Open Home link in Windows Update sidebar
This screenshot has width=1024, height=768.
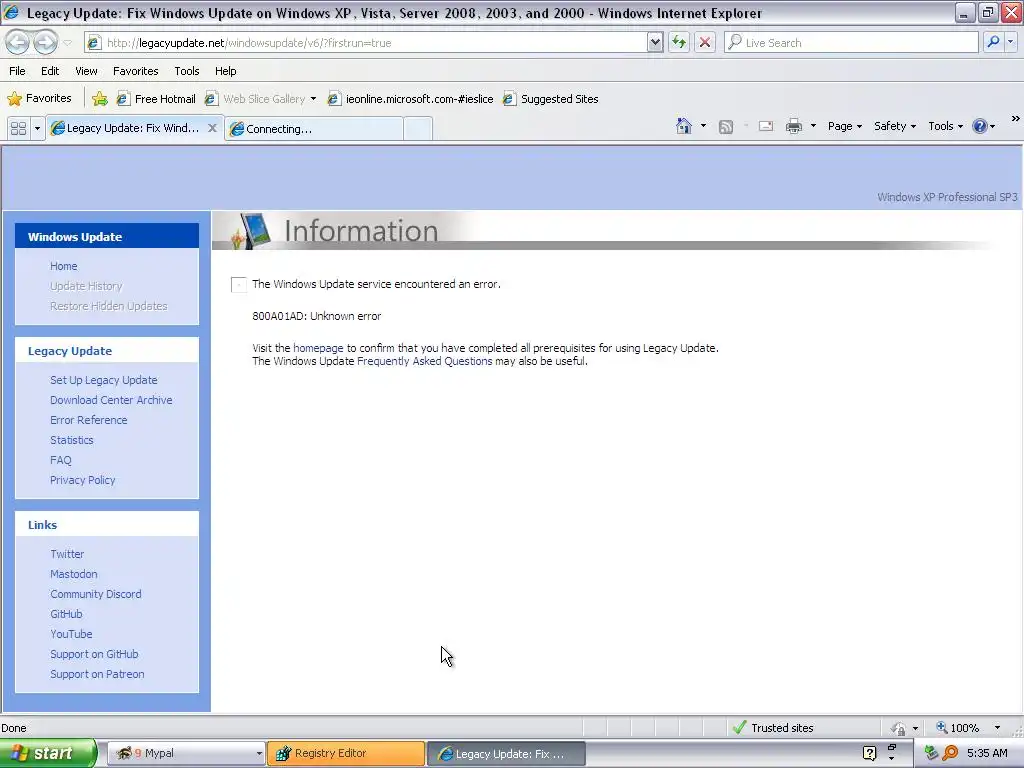click(63, 266)
